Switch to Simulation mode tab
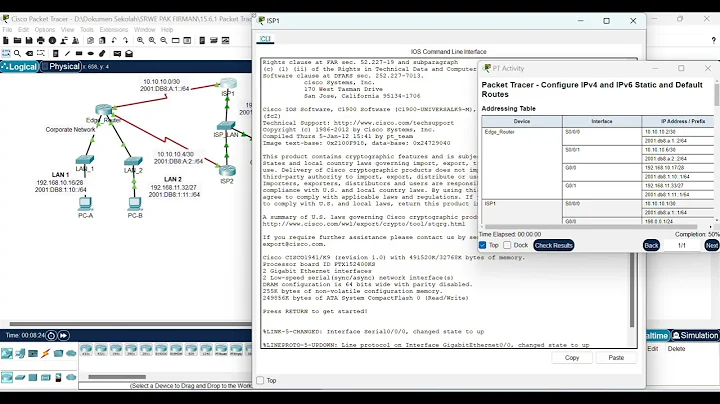This screenshot has height=404, width=720. 695,336
